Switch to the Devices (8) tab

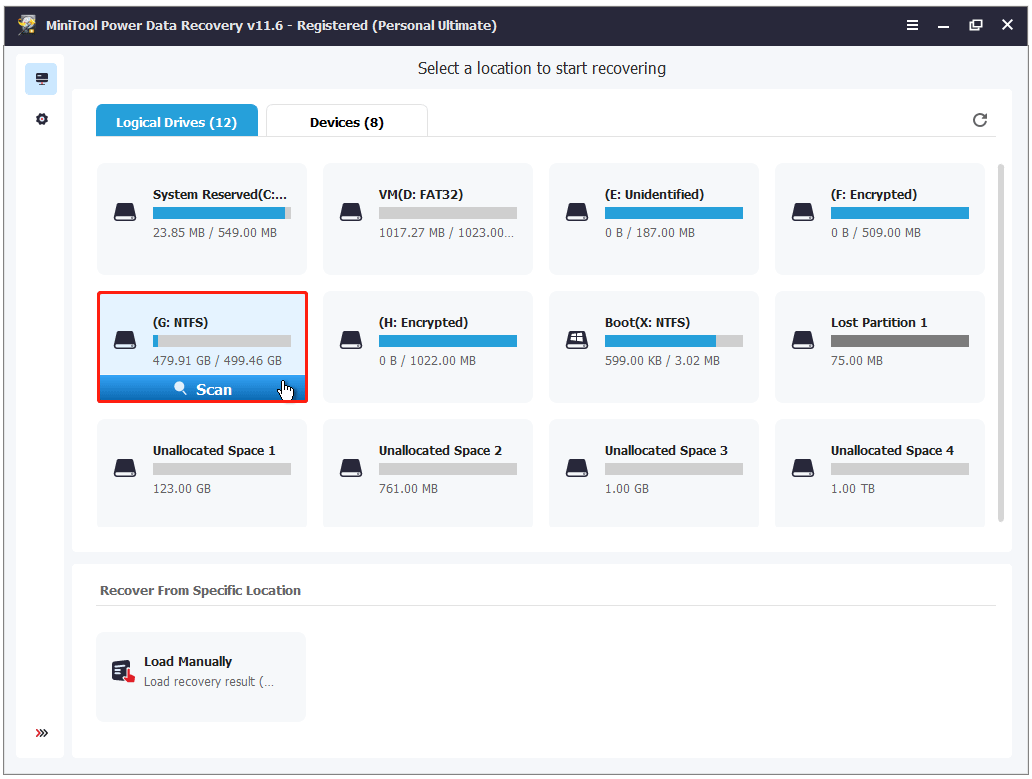tap(346, 122)
